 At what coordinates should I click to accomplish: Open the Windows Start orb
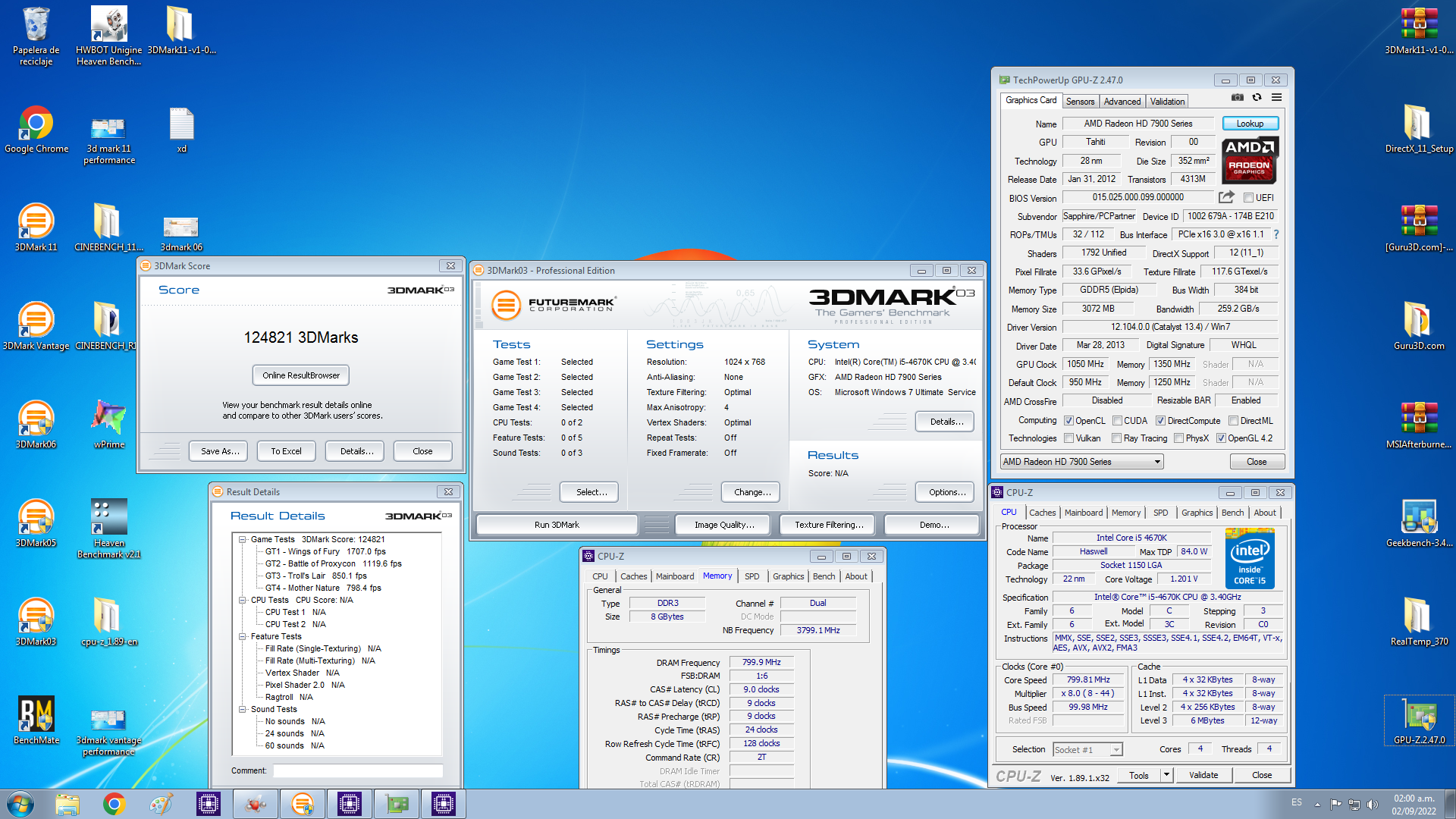pyautogui.click(x=20, y=804)
